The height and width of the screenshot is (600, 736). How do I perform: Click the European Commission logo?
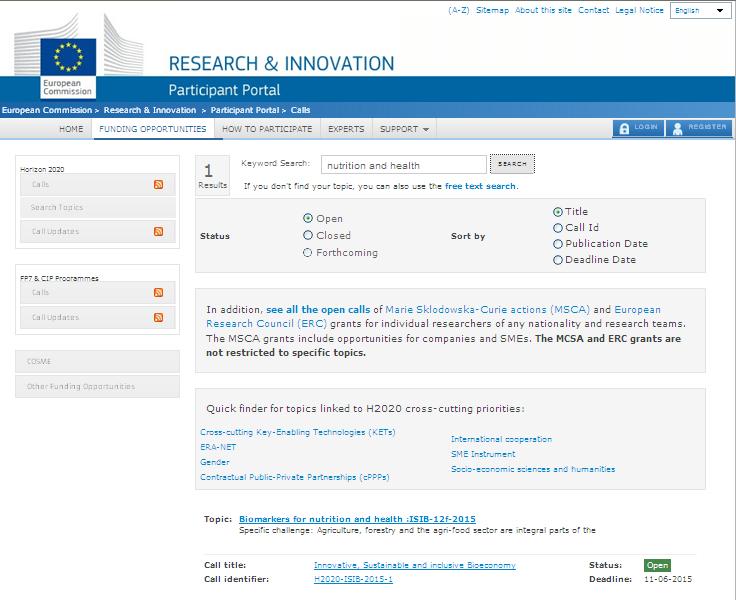click(68, 68)
